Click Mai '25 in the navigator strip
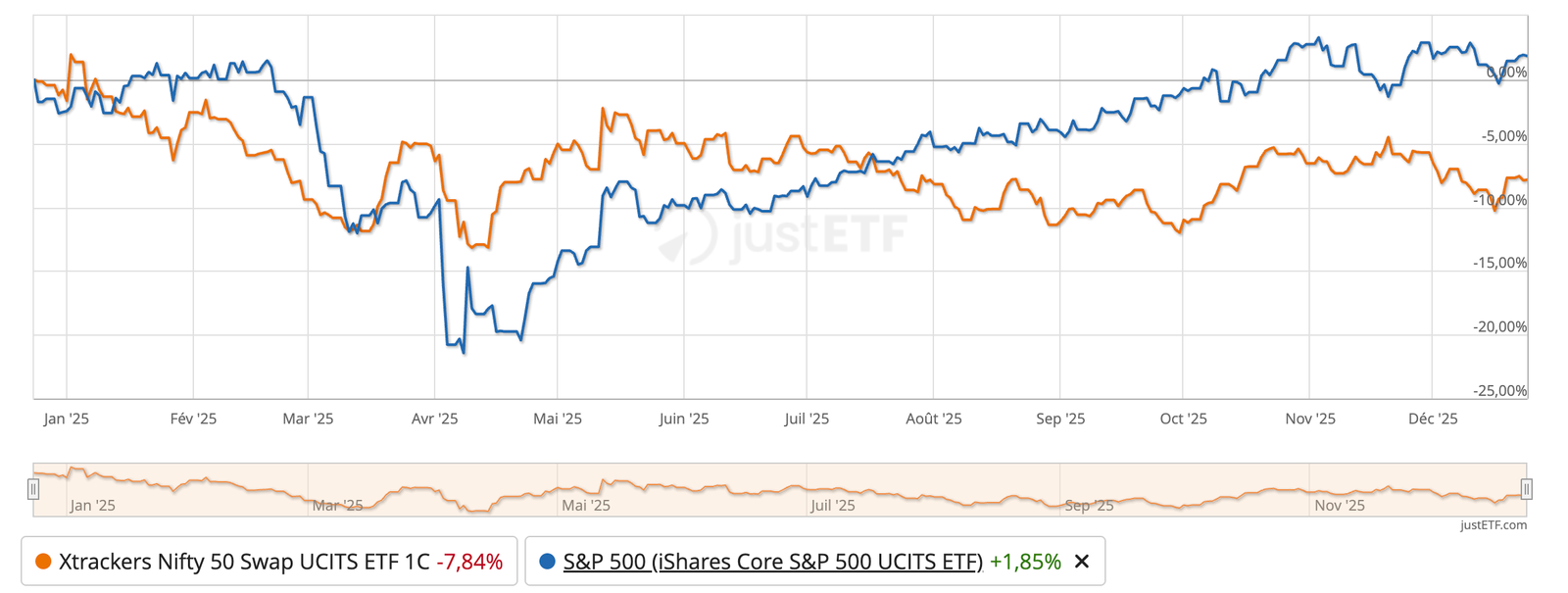The image size is (1568, 593). 585,505
